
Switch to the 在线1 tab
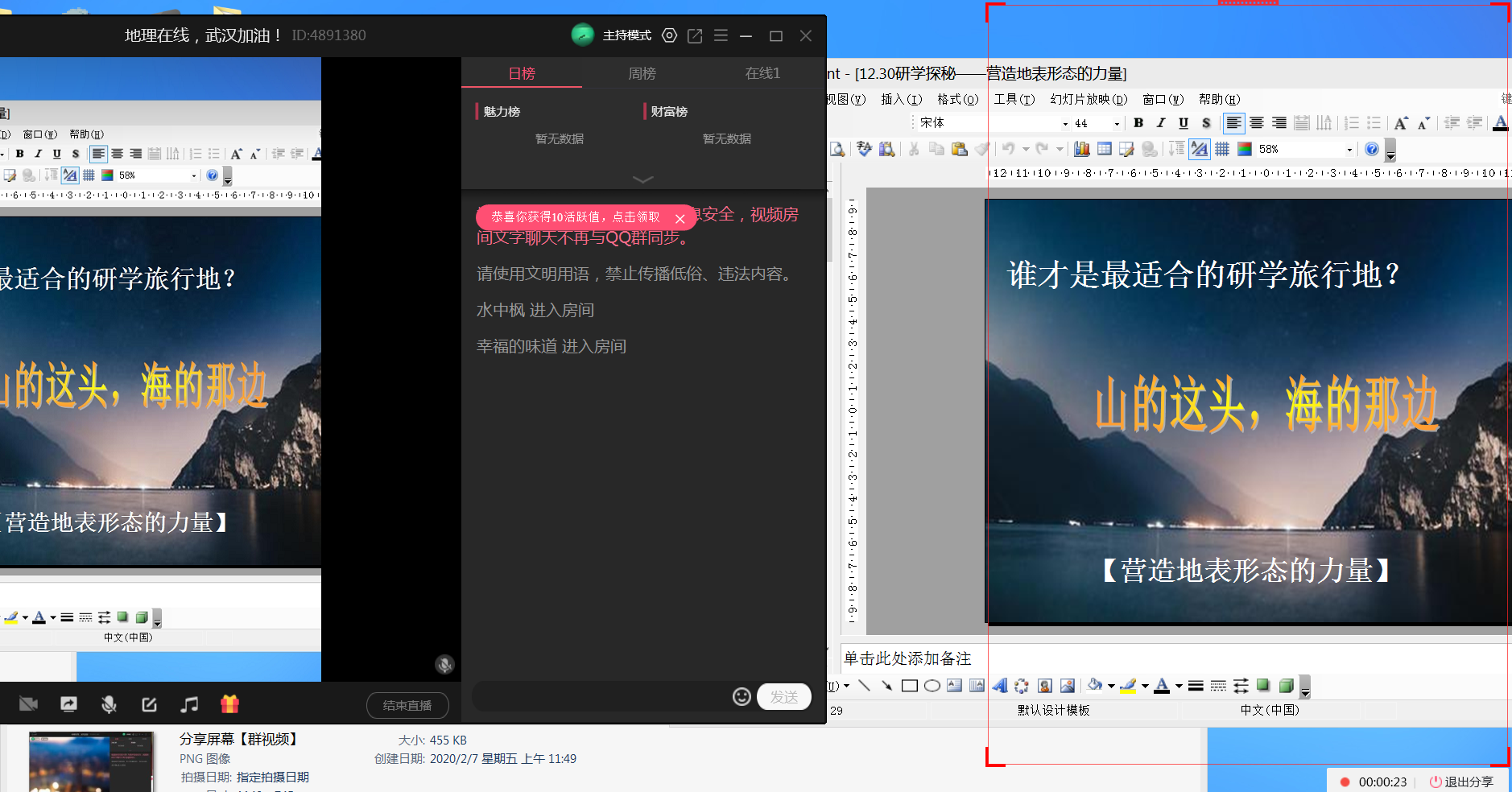762,73
